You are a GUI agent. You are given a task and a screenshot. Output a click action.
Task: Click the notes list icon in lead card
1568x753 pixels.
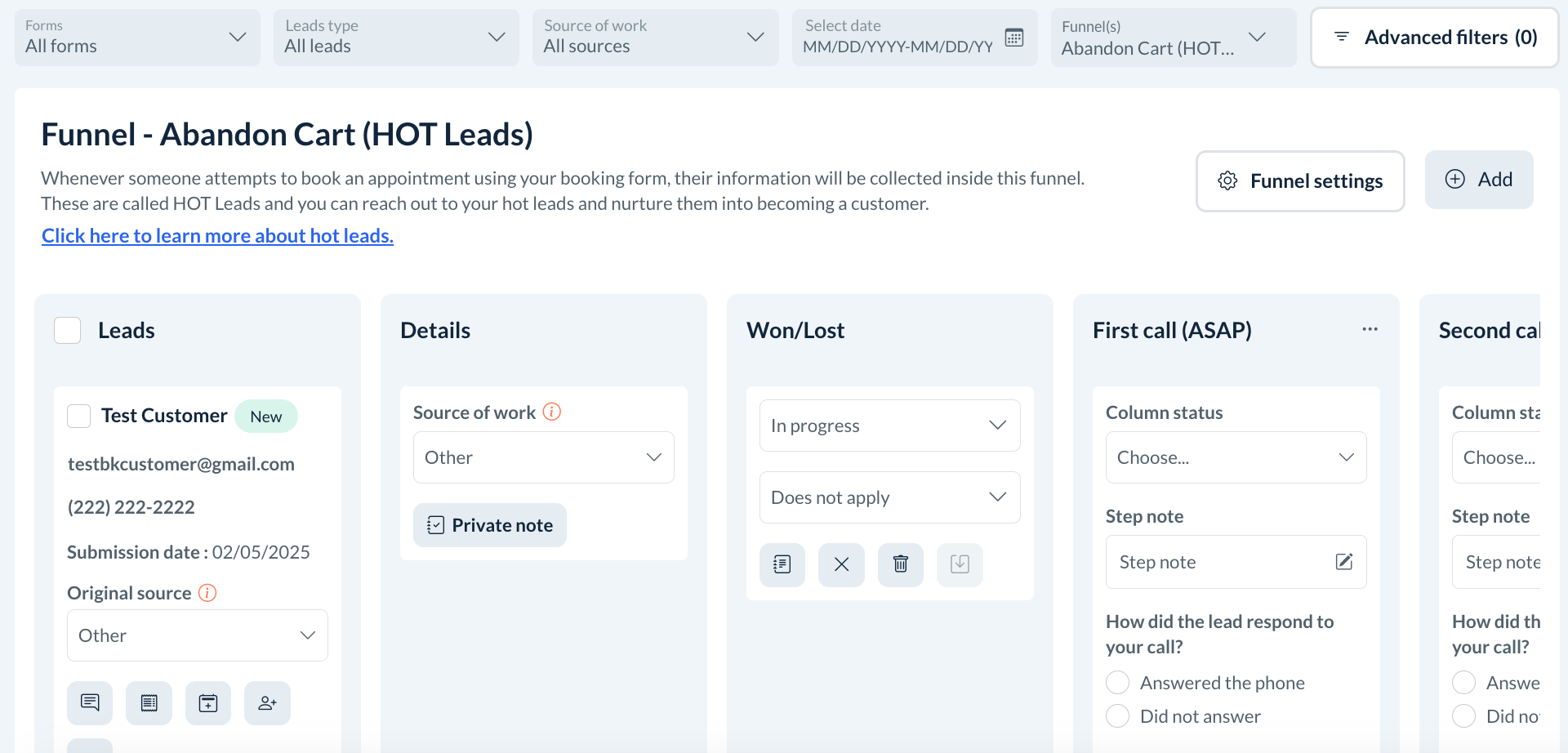[x=149, y=703]
